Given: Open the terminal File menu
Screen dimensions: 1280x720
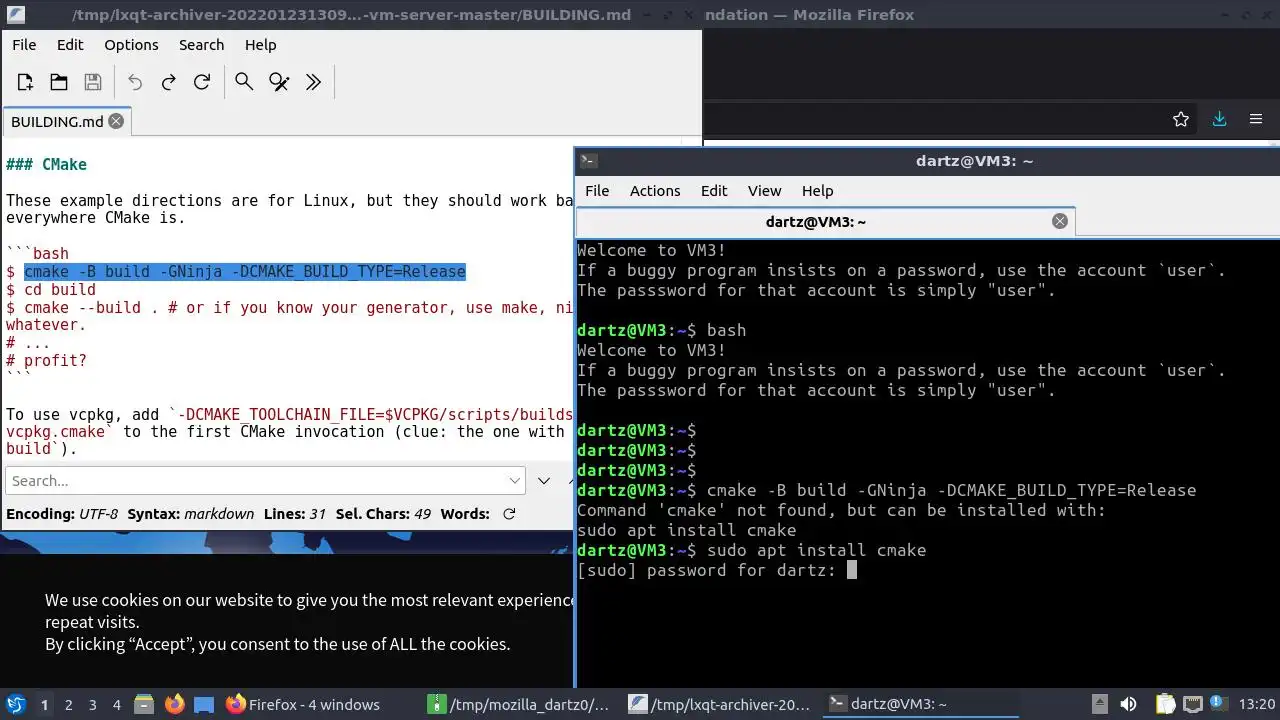Looking at the screenshot, I should point(597,191).
